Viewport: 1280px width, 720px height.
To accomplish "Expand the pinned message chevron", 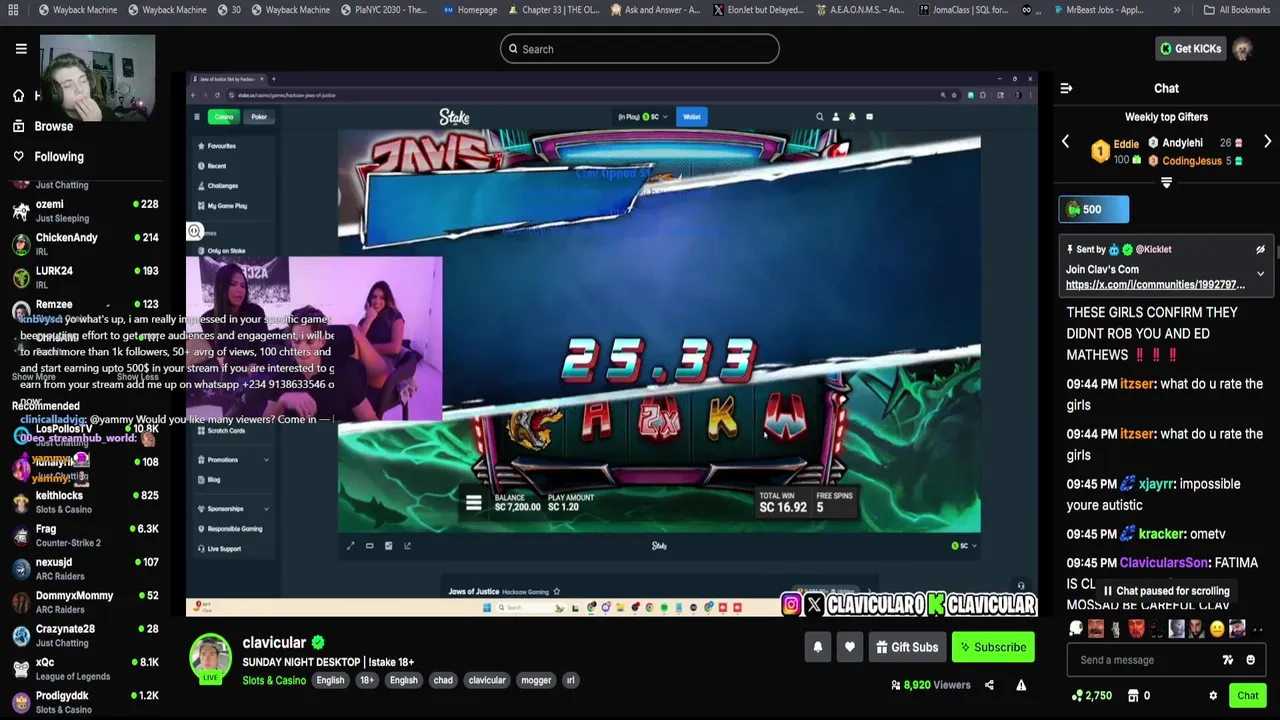I will click(1260, 273).
